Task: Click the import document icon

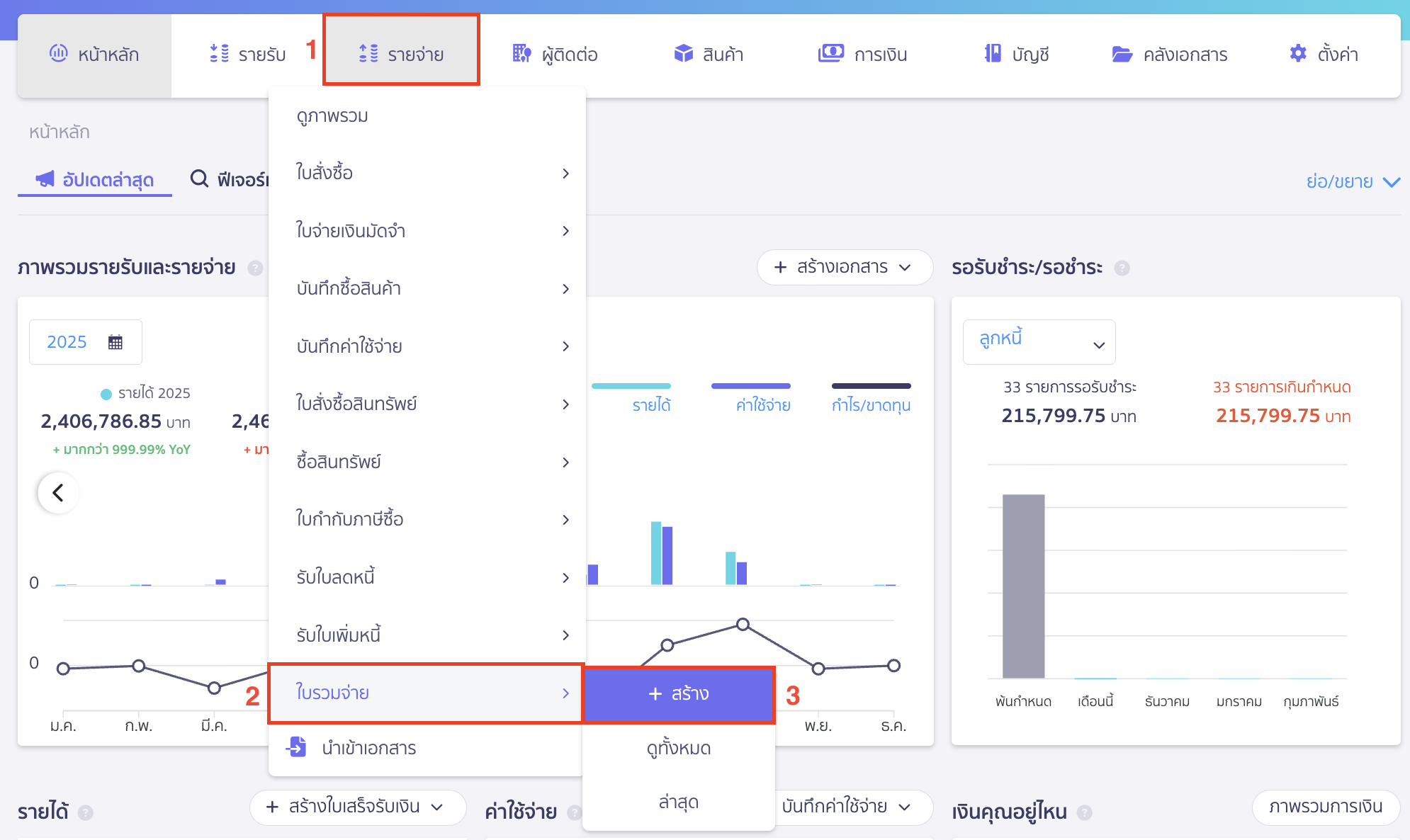Action: tap(296, 747)
